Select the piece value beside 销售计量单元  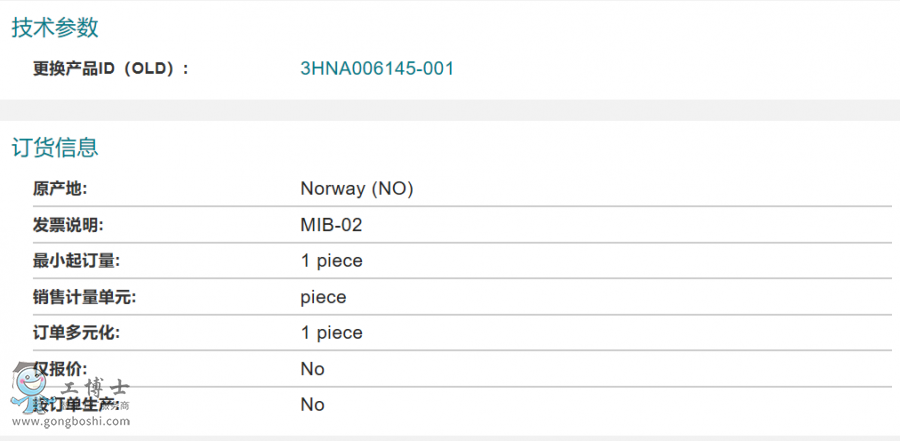323,297
